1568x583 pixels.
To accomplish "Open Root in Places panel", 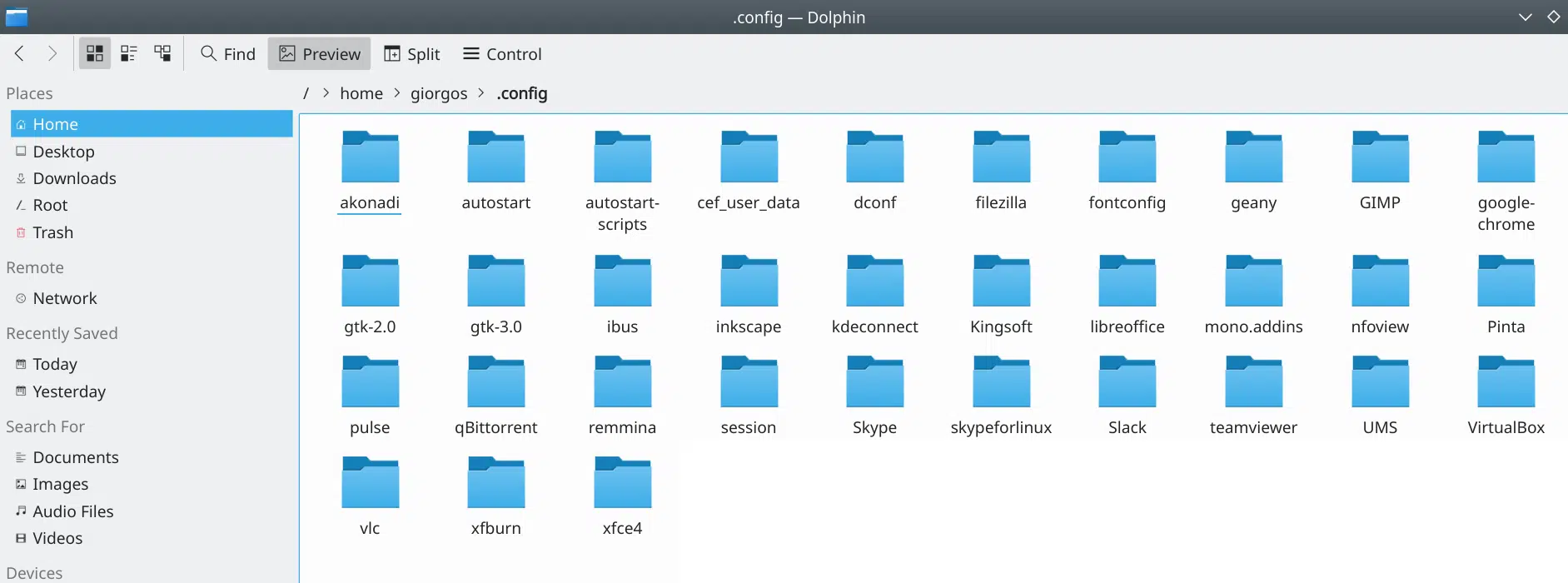I will 152,205.
